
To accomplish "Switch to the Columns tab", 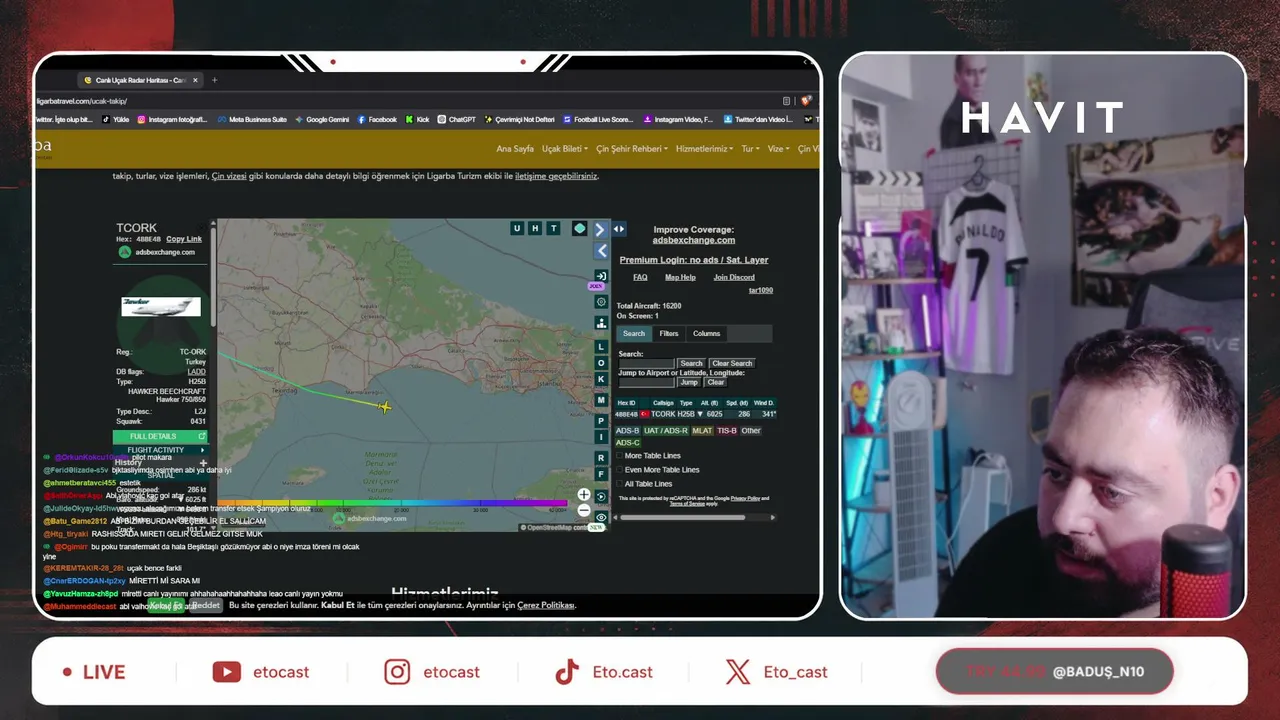I will coord(707,334).
